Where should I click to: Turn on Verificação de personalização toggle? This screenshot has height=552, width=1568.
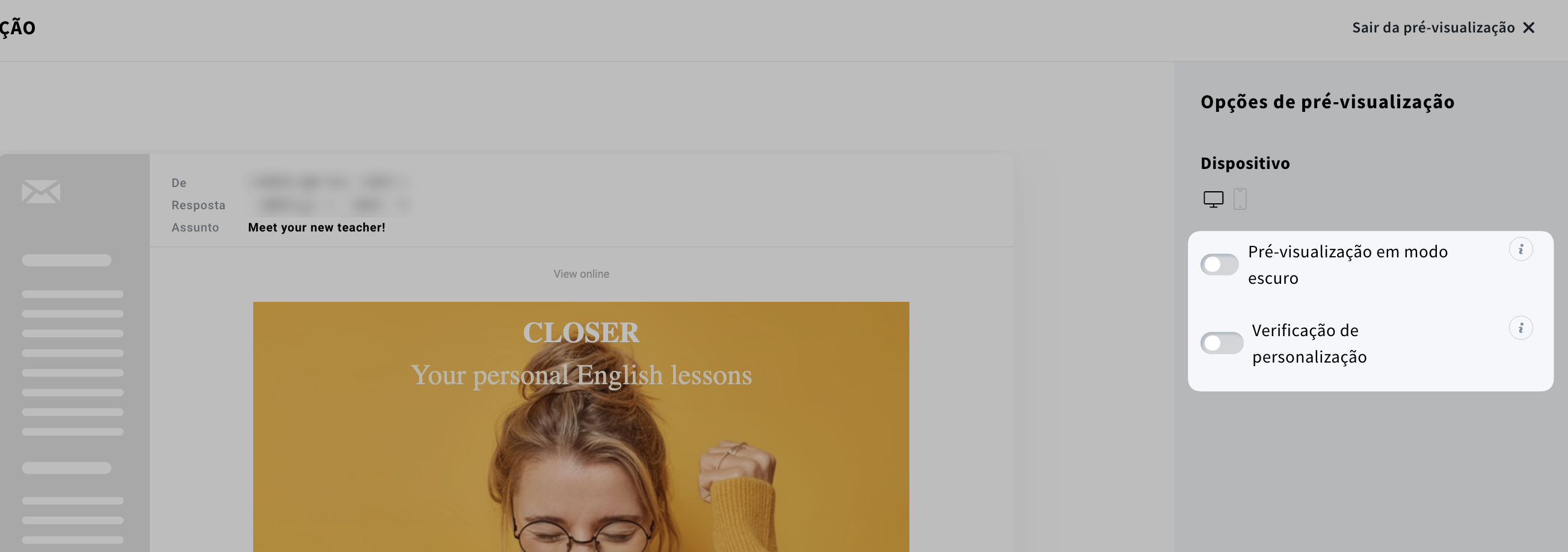[1222, 343]
